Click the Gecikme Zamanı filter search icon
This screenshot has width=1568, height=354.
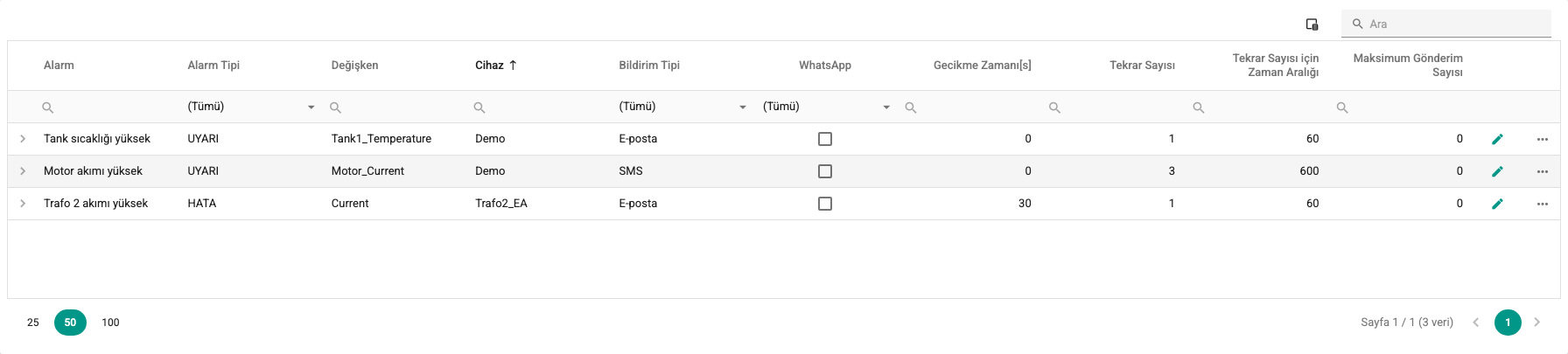pyautogui.click(x=911, y=108)
